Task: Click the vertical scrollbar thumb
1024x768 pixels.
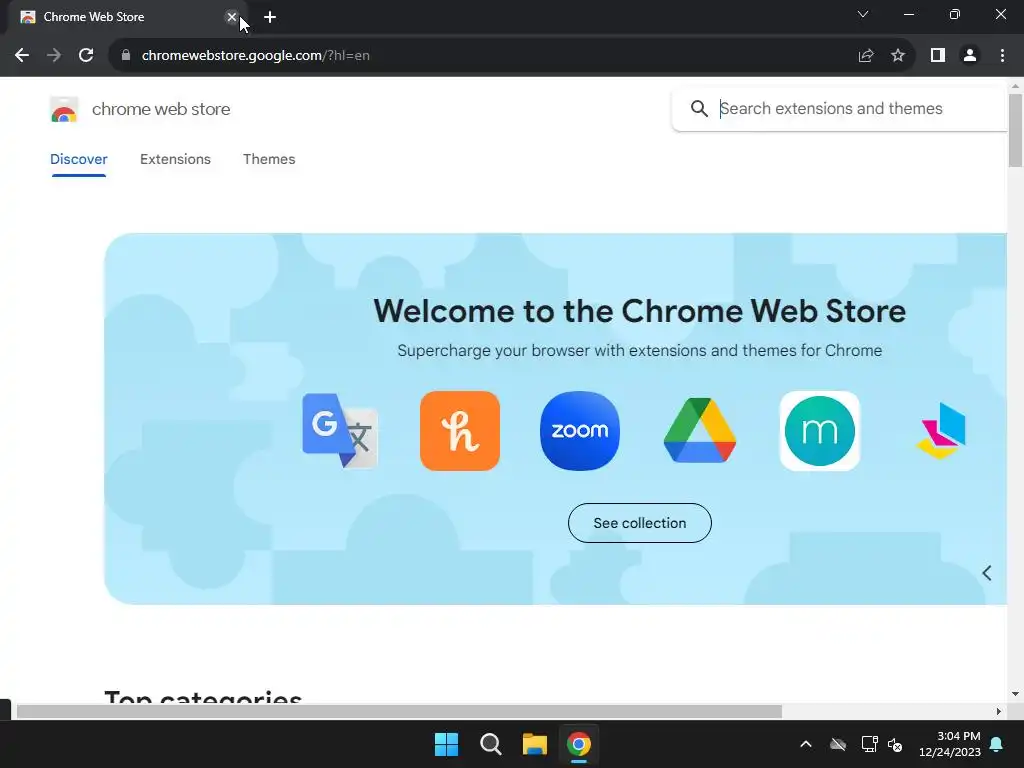Action: (x=1015, y=131)
